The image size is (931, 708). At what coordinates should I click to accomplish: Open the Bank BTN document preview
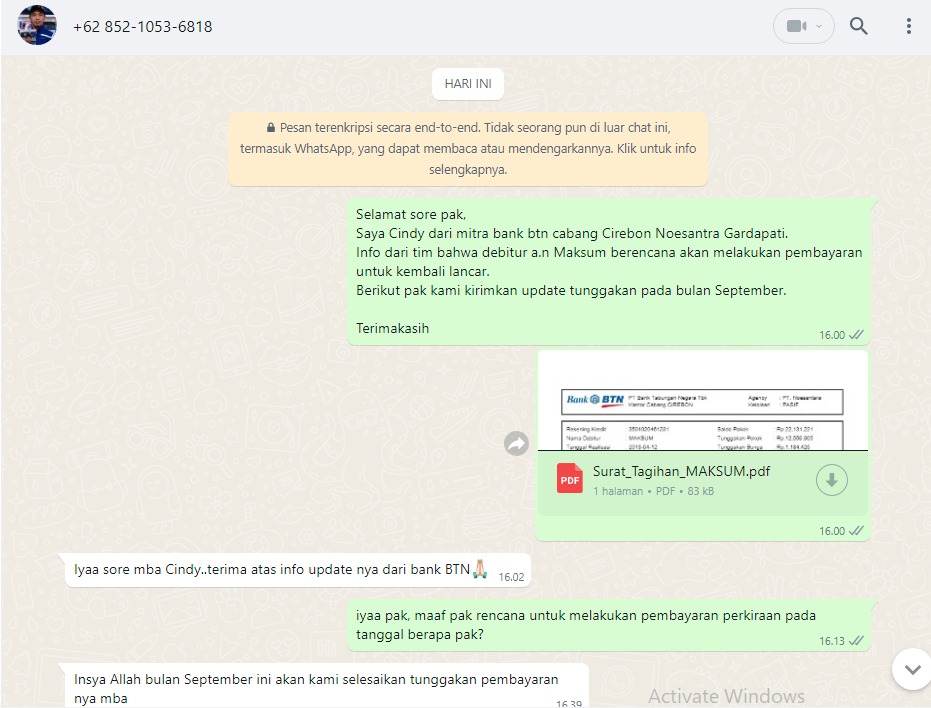point(703,402)
